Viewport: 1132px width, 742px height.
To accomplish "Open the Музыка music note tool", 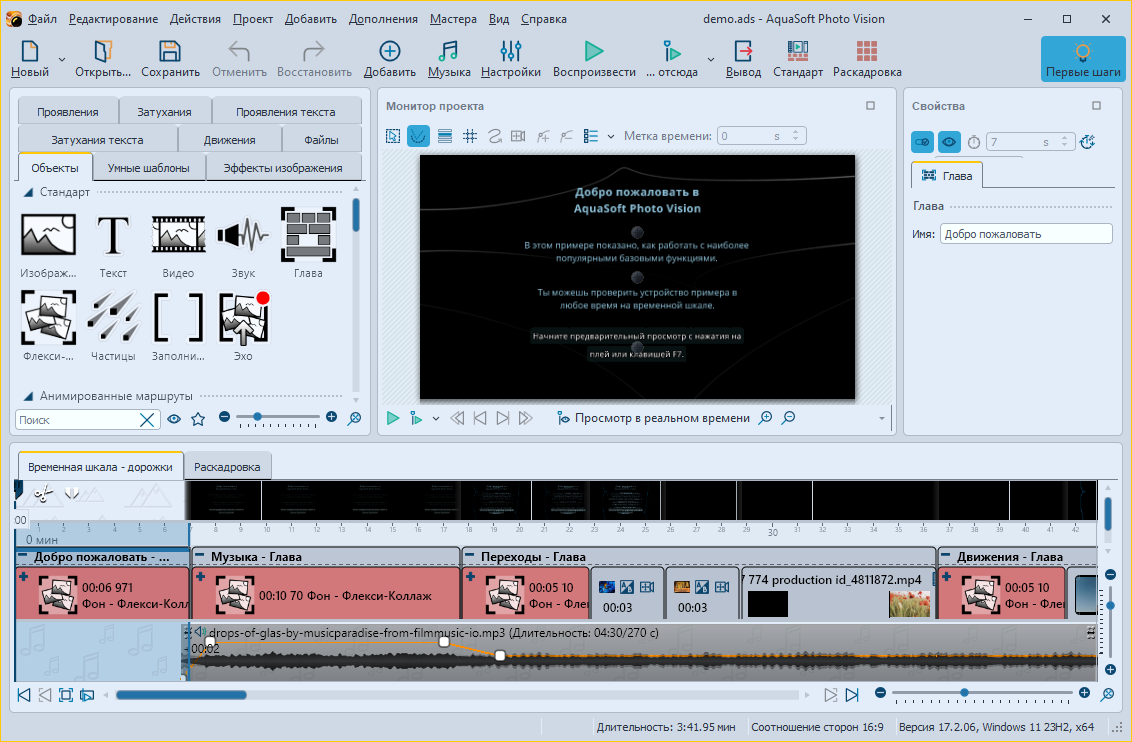I will pos(448,58).
